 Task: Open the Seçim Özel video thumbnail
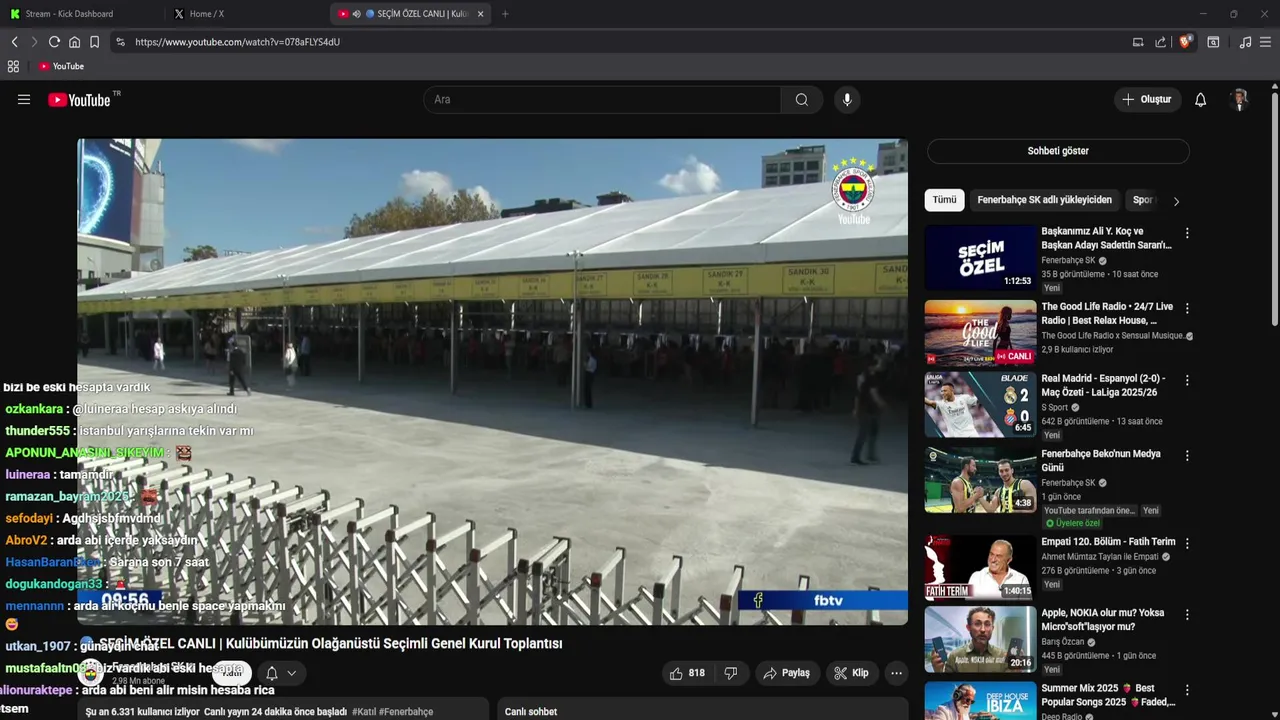(x=980, y=258)
